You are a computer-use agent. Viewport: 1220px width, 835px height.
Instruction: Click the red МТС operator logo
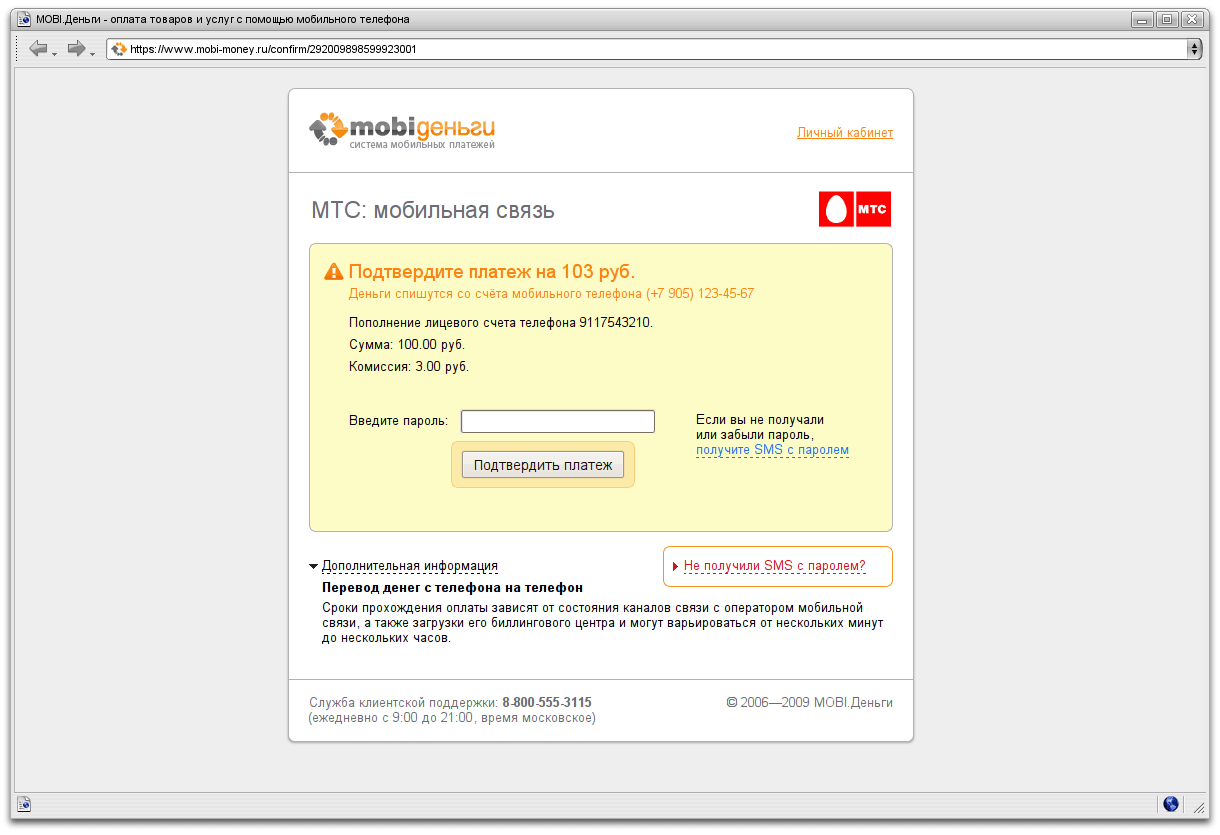tap(855, 209)
